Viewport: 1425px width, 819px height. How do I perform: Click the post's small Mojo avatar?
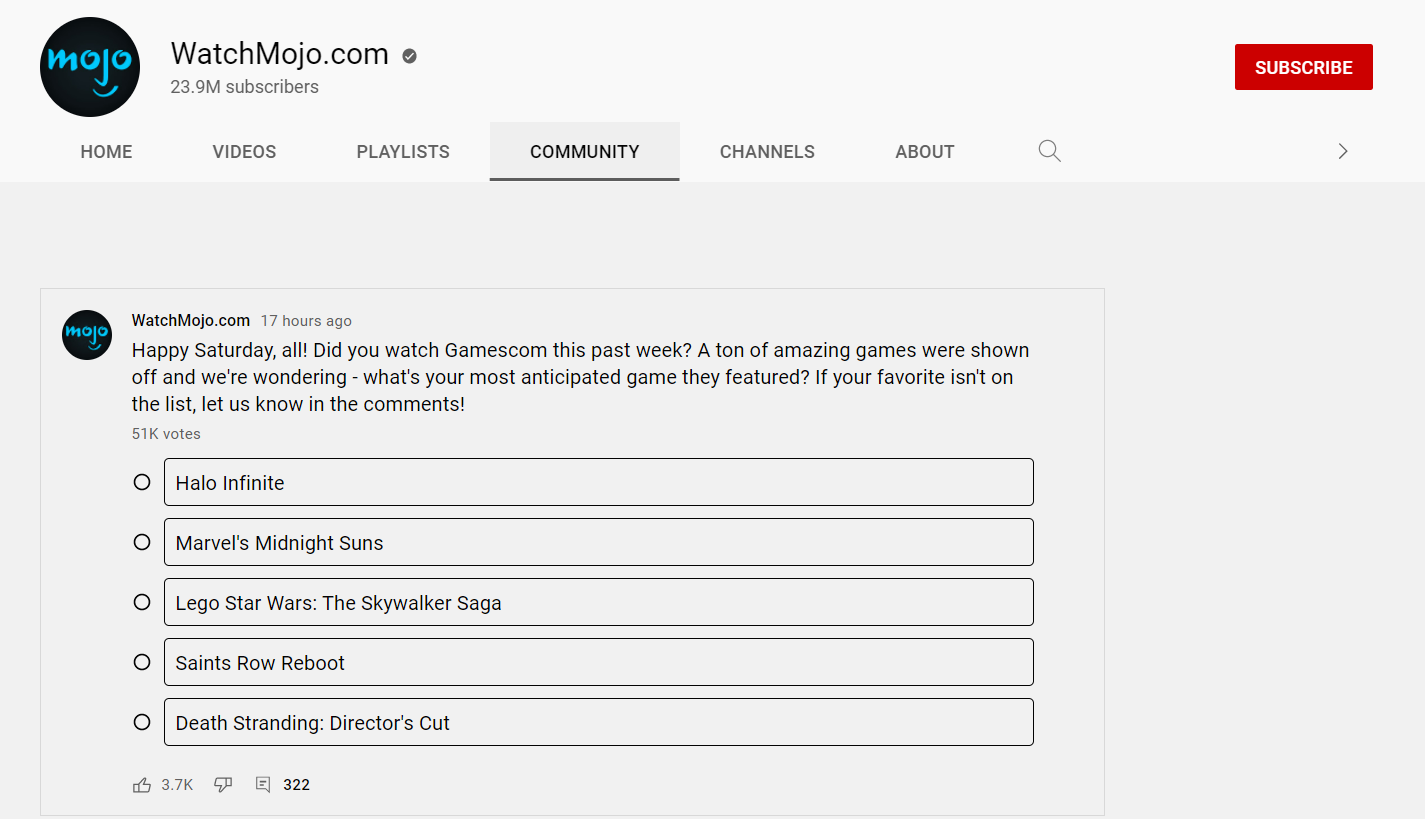87,335
